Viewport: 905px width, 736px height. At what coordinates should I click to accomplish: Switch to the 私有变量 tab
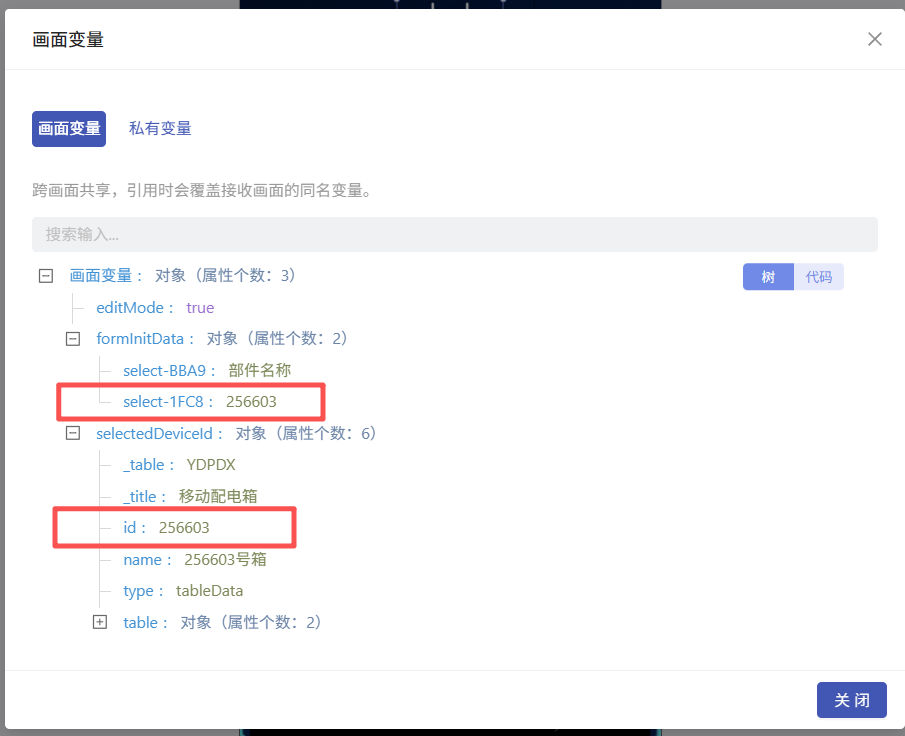pos(160,128)
